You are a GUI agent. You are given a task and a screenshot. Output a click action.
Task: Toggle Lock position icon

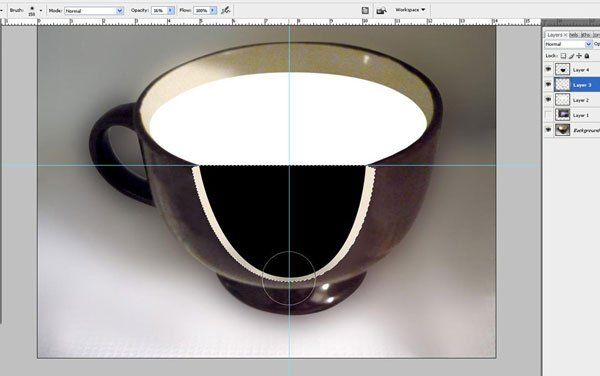tap(579, 56)
